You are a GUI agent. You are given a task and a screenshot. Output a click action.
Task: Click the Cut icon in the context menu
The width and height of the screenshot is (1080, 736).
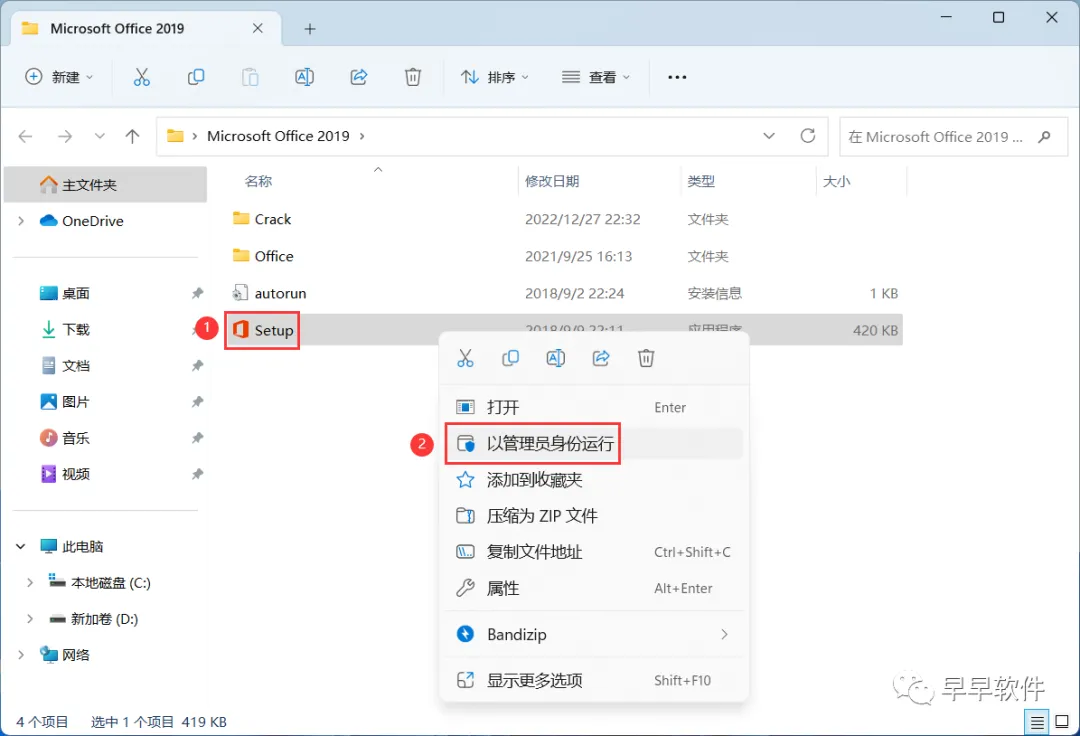[x=466, y=358]
